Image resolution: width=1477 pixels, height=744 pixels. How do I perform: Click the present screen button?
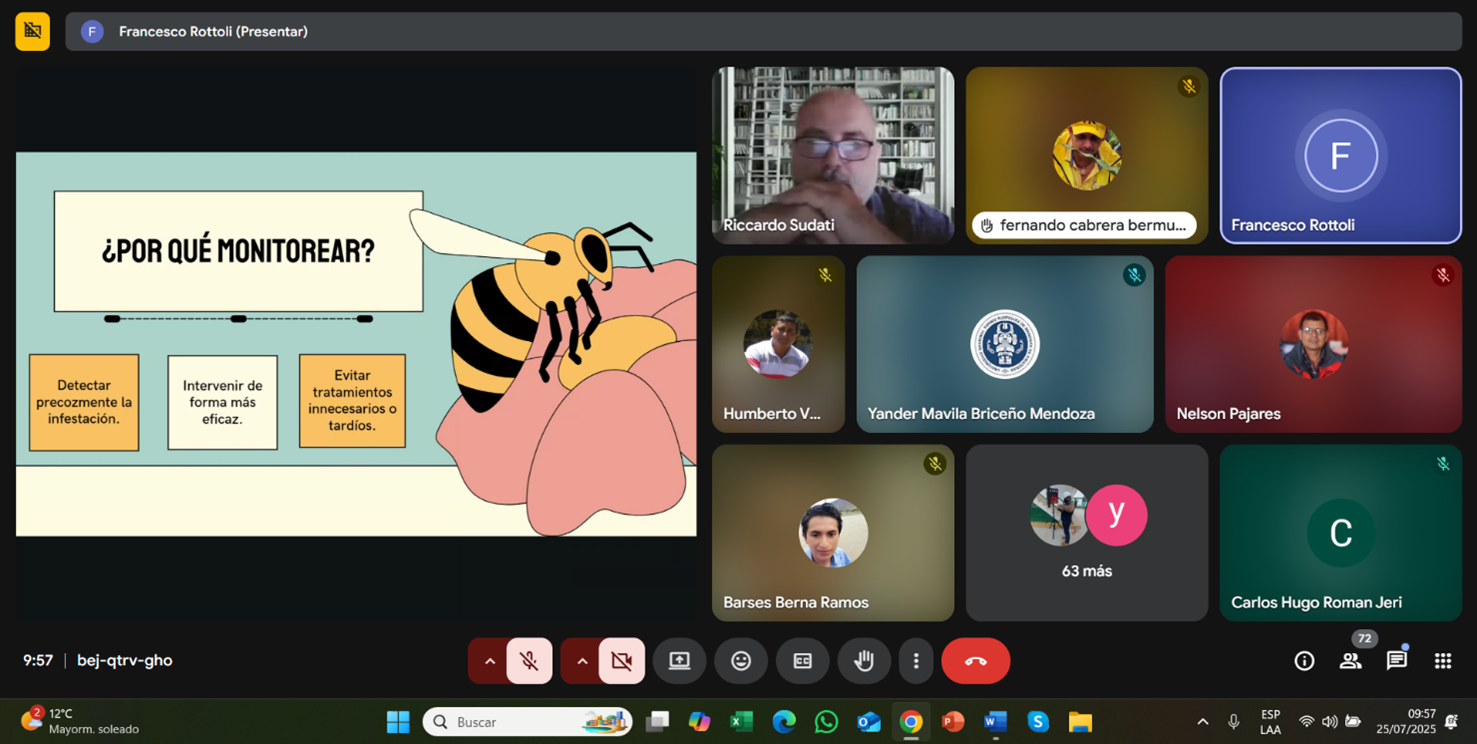coord(680,661)
